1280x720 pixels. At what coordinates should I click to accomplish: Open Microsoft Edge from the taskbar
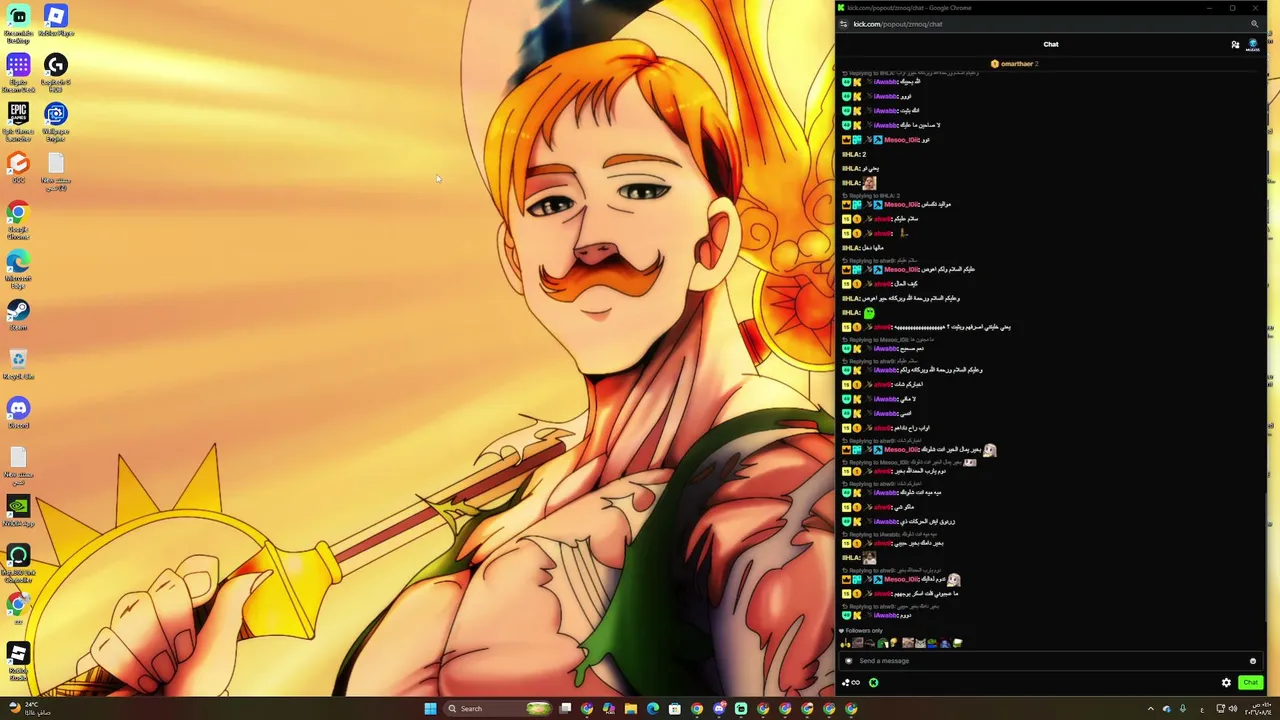653,709
